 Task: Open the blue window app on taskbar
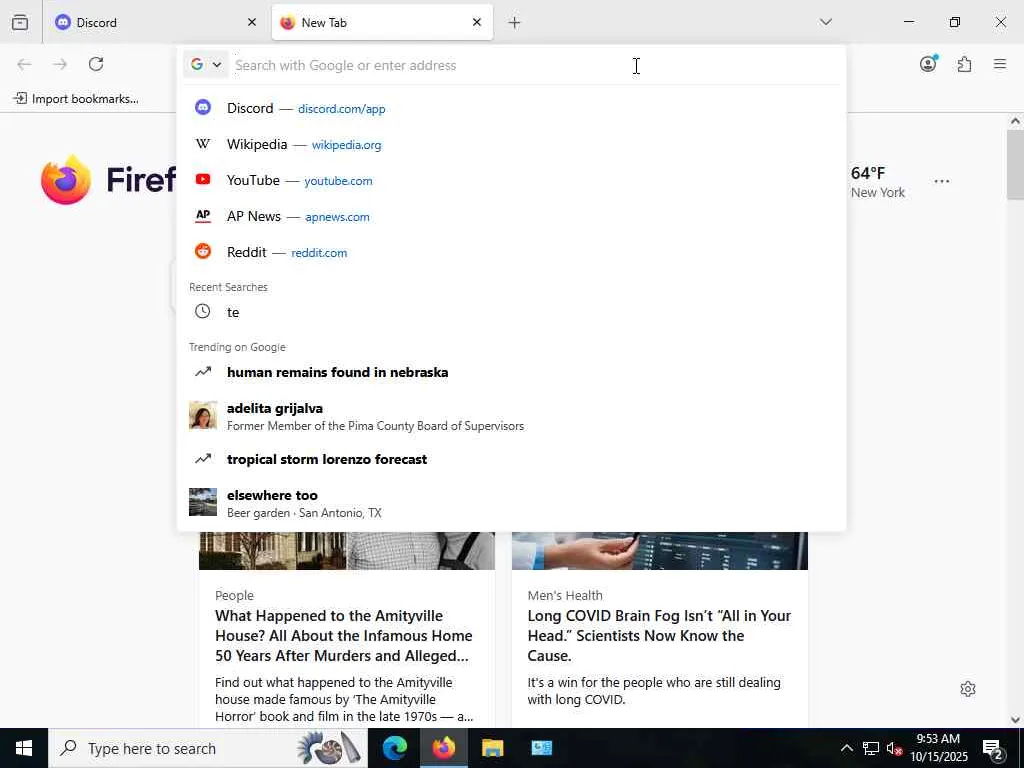(x=541, y=748)
